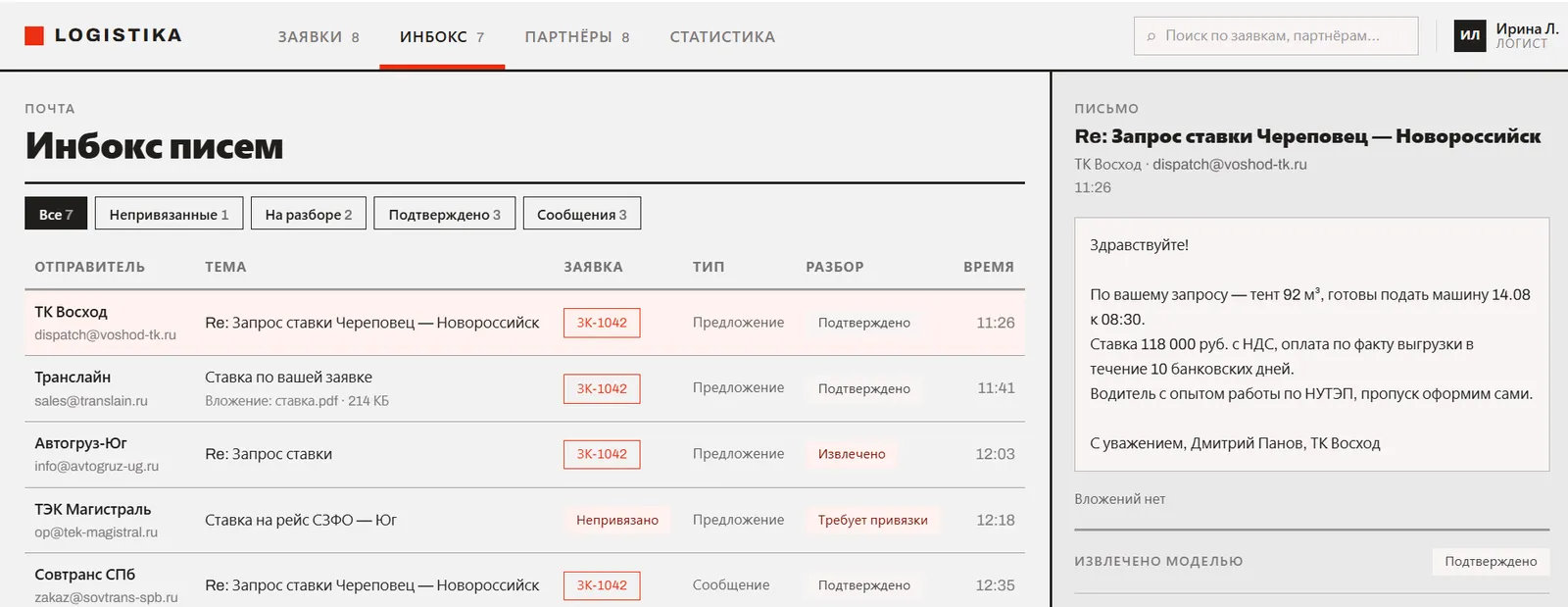Viewport: 1568px width, 607px height.
Task: Click the Извлечено status badge
Action: click(x=852, y=454)
